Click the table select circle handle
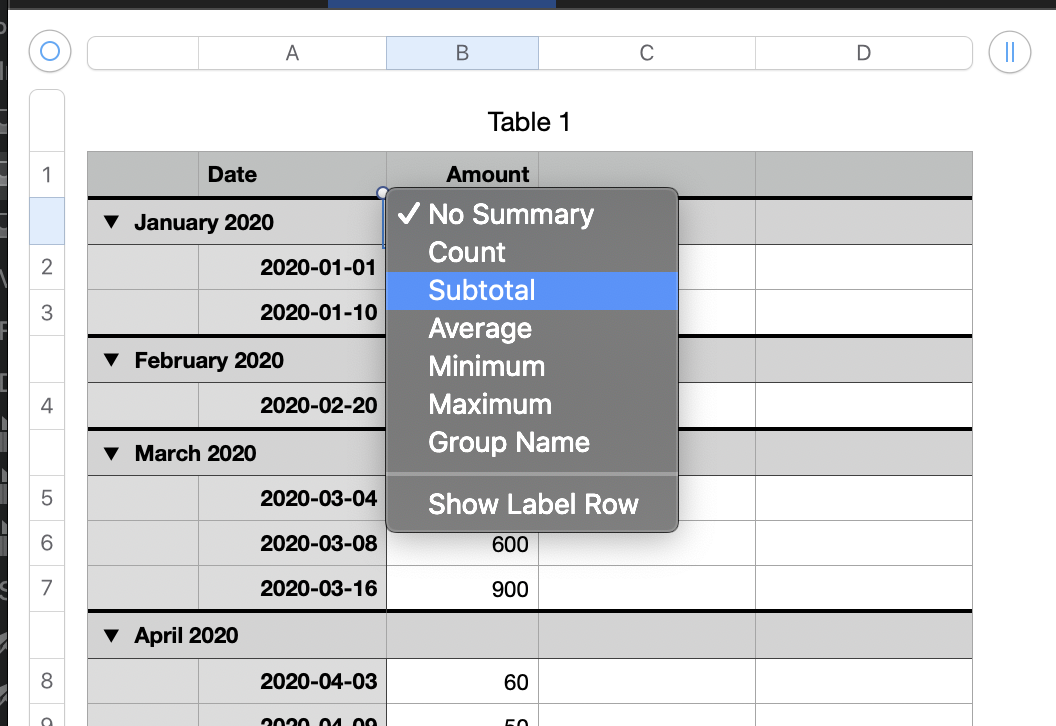The width and height of the screenshot is (1056, 726). (x=50, y=51)
